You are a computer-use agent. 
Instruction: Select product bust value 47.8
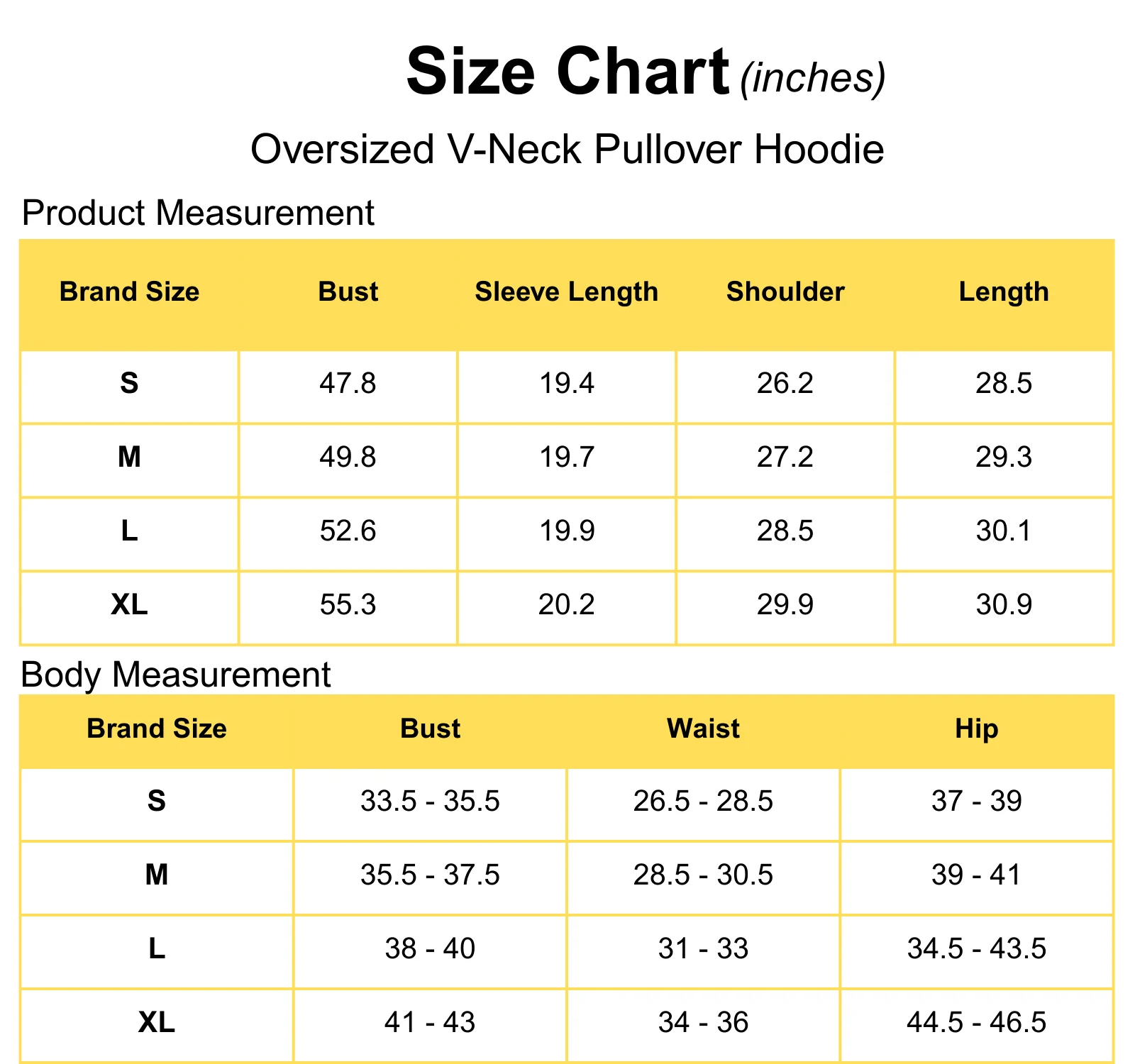(x=348, y=383)
